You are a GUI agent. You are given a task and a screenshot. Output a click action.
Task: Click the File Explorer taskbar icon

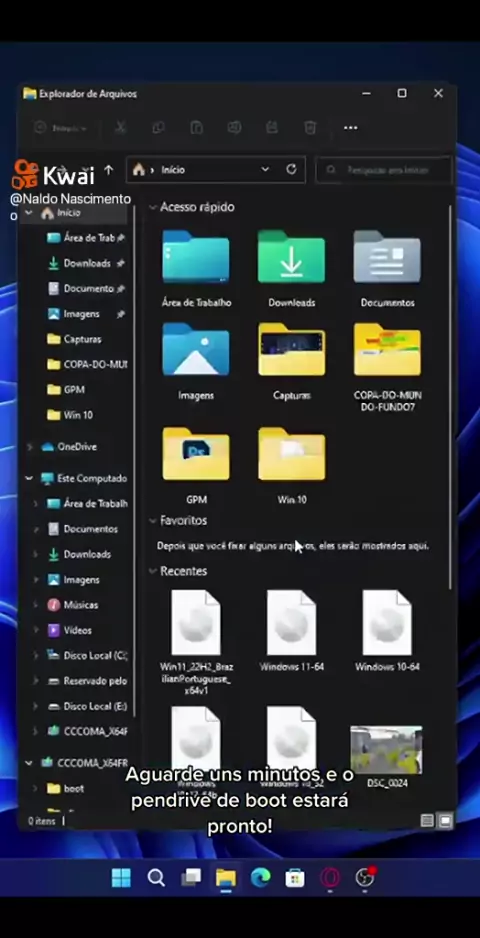click(x=226, y=878)
